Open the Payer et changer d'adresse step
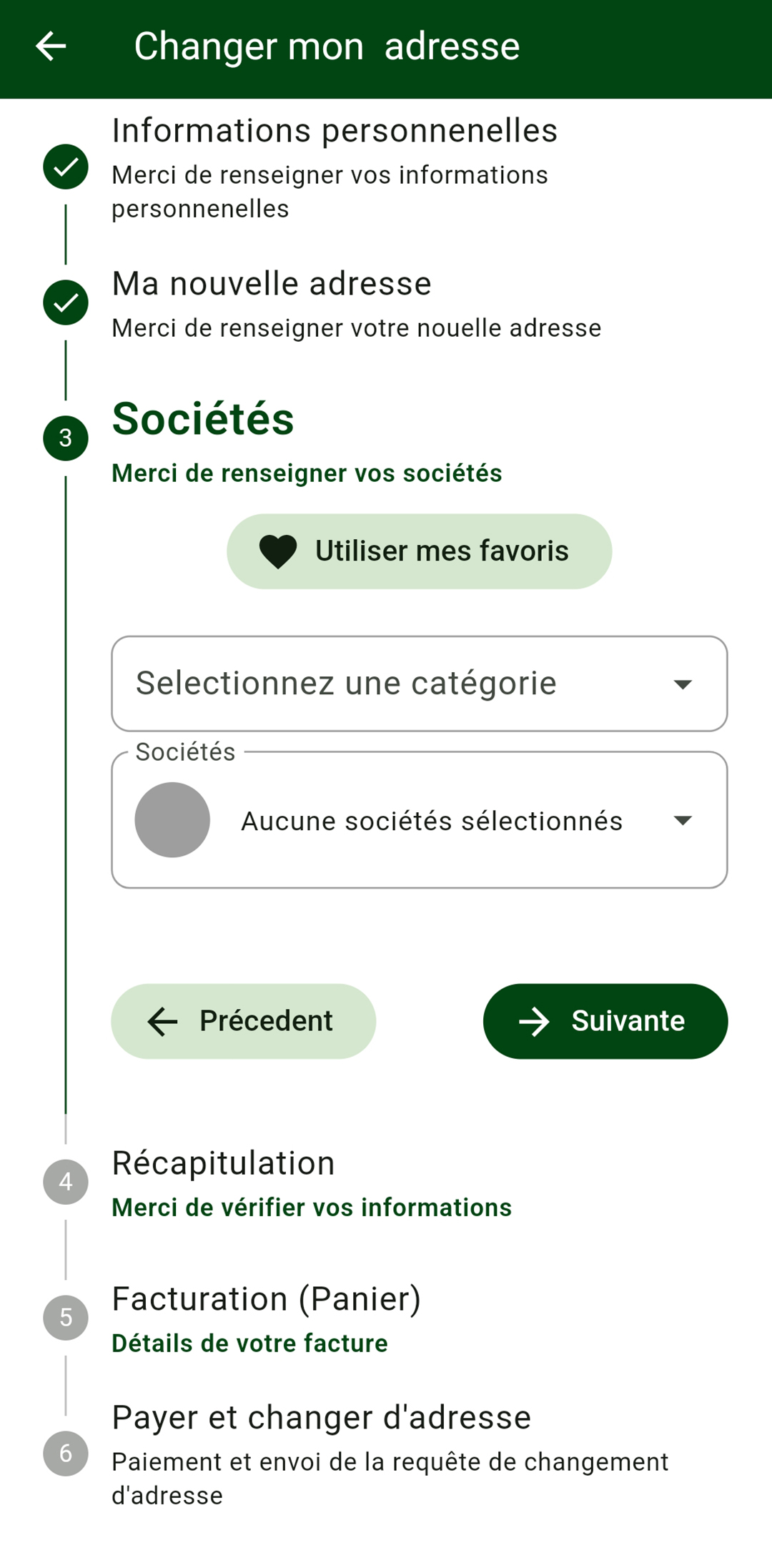Screen dimensions: 772x1568 322,1418
